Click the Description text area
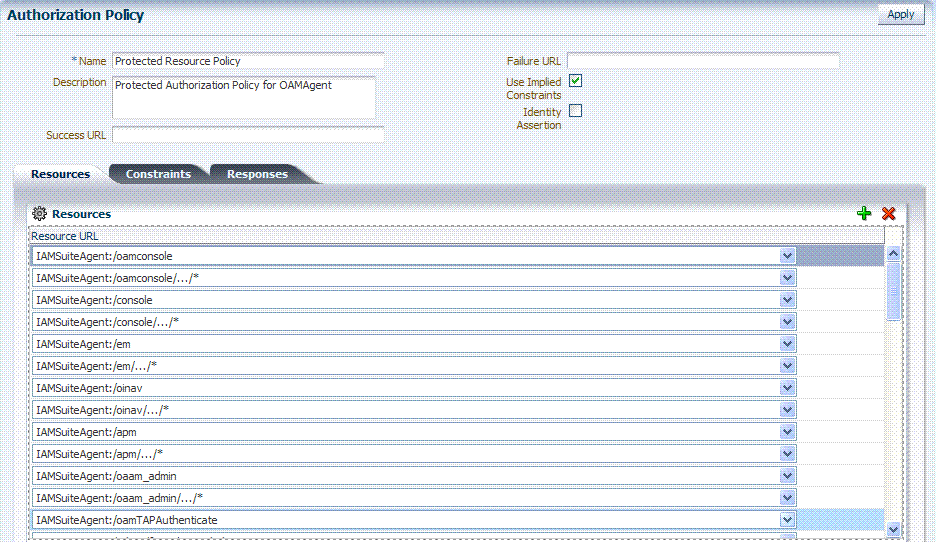Viewport: 936px width, 542px height. (244, 97)
